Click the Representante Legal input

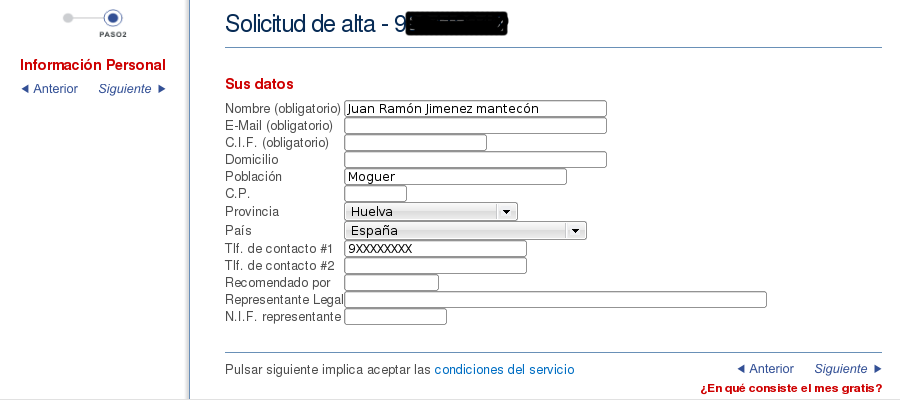555,300
